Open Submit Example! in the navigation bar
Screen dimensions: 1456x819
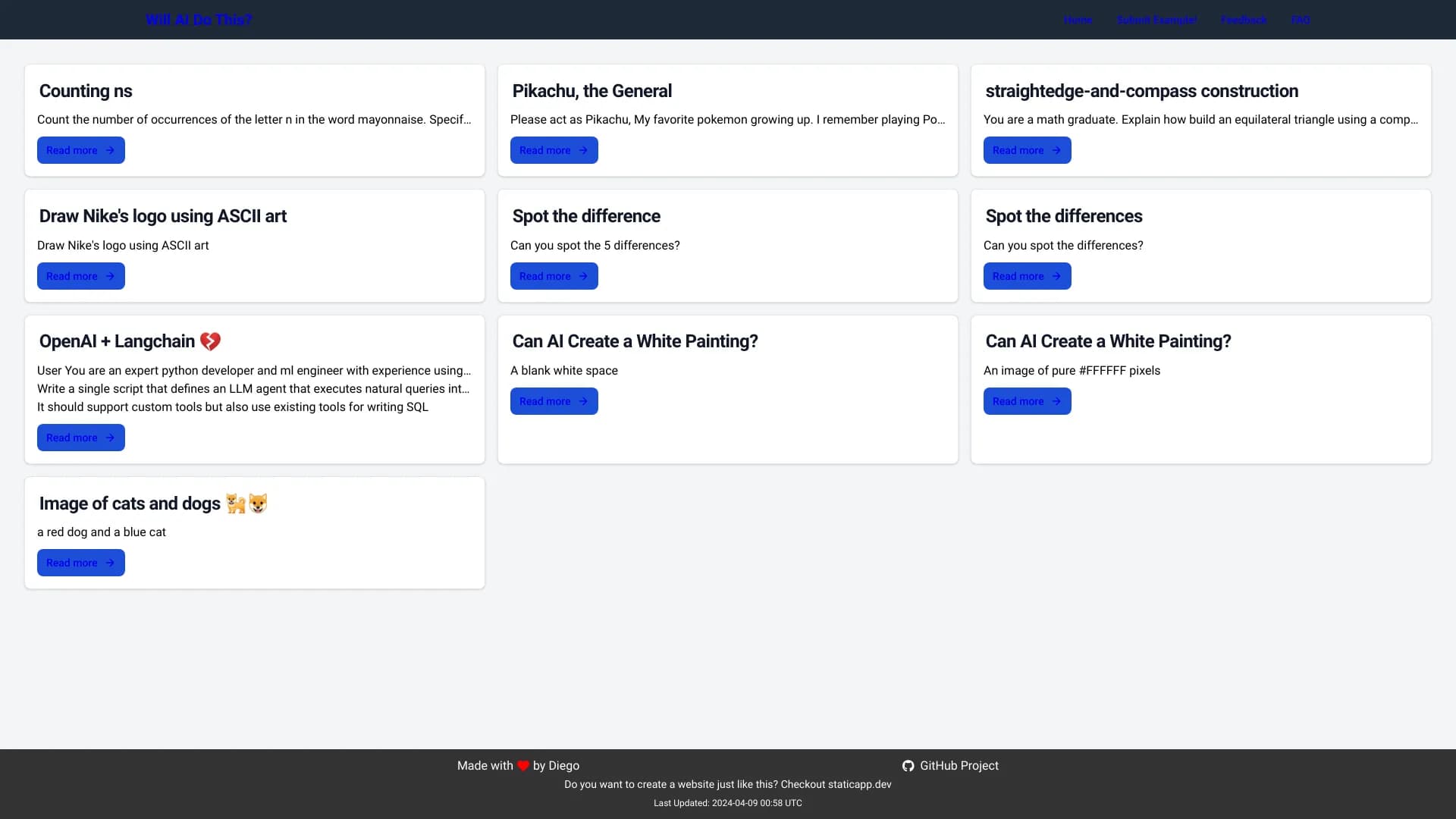tap(1156, 20)
